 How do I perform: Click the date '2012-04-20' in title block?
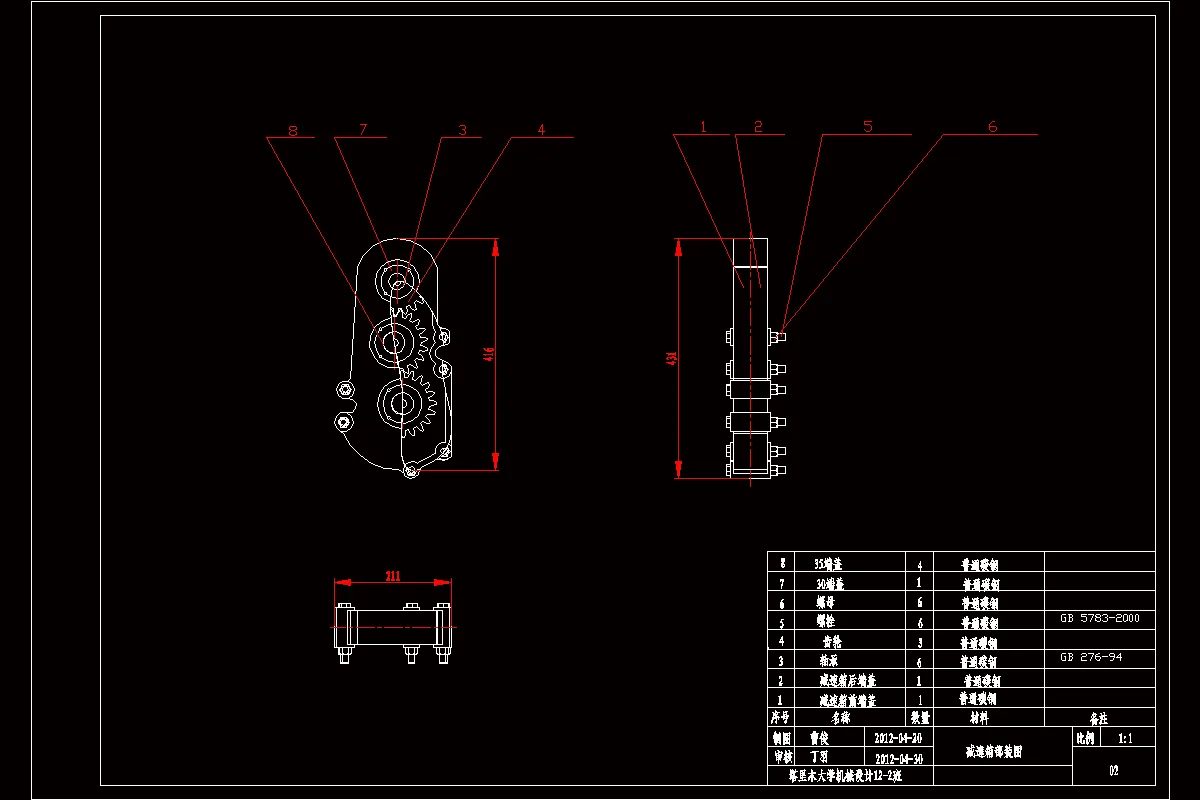click(898, 738)
